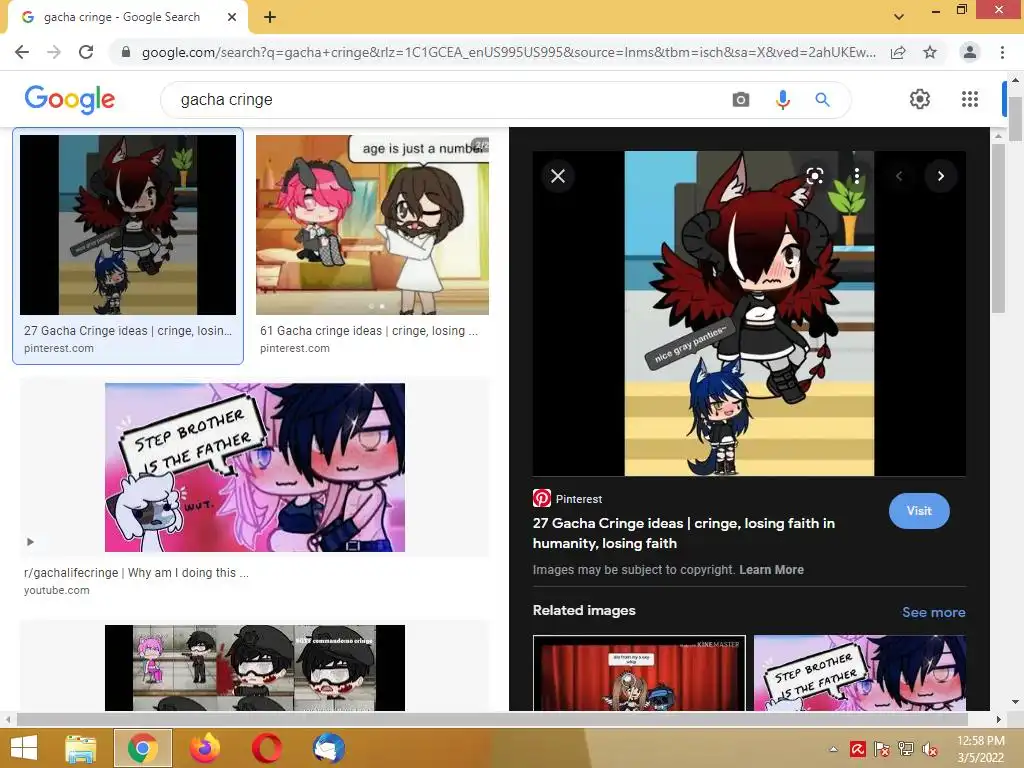Open the soldiers collage thumbnail at bottom

click(255, 667)
